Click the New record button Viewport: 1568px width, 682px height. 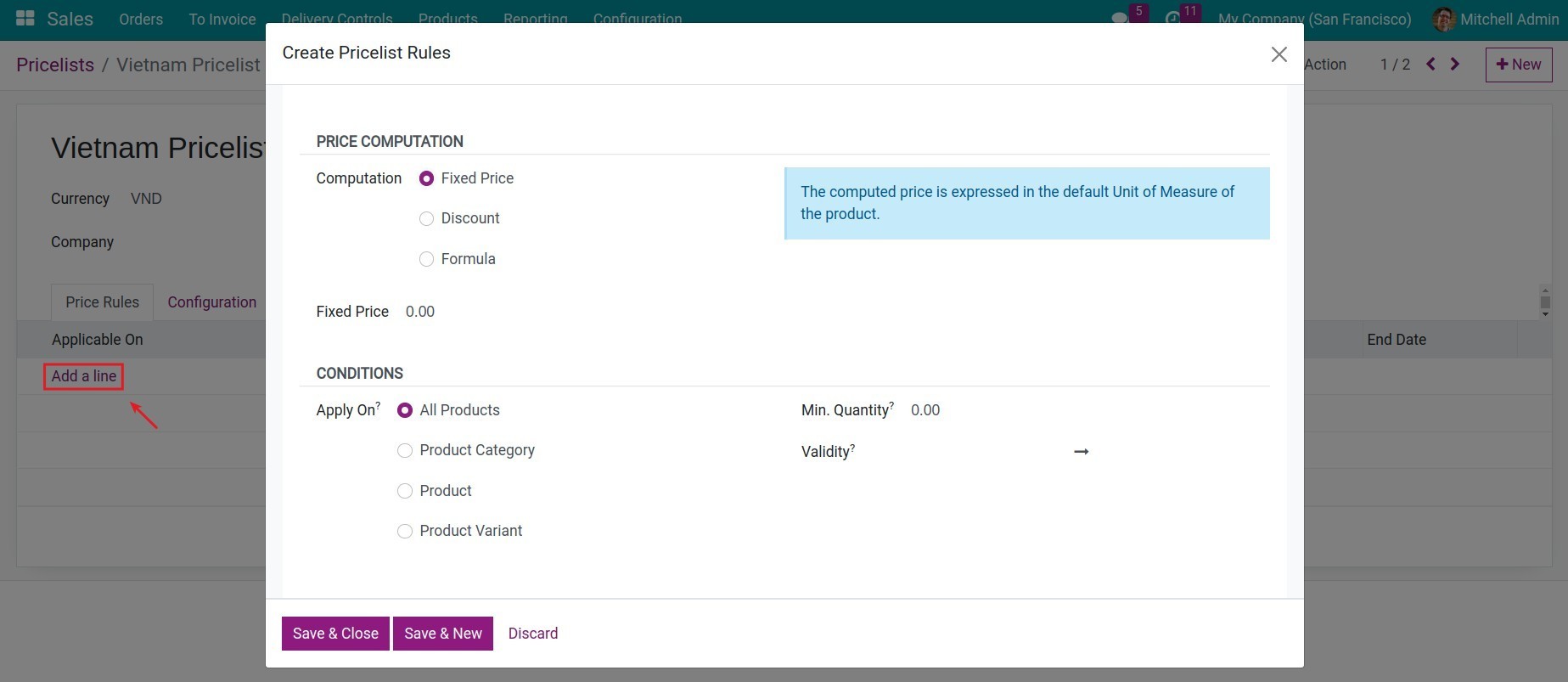pyautogui.click(x=1519, y=65)
